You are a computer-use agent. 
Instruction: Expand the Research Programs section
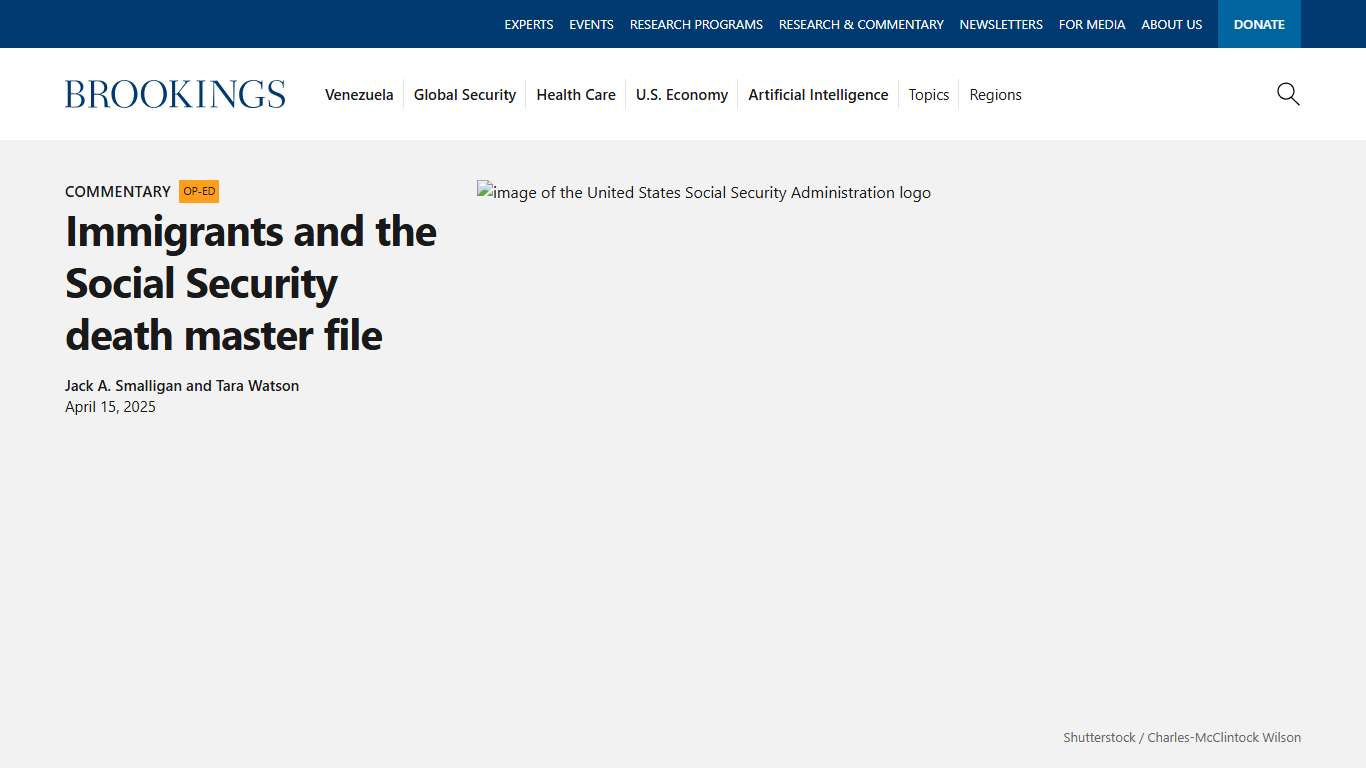click(x=696, y=24)
